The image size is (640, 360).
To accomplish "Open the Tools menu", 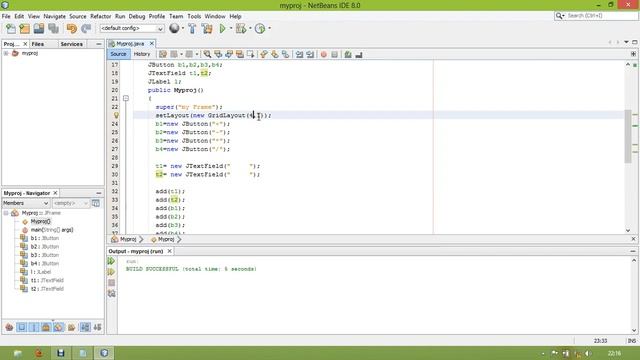I will (x=194, y=16).
